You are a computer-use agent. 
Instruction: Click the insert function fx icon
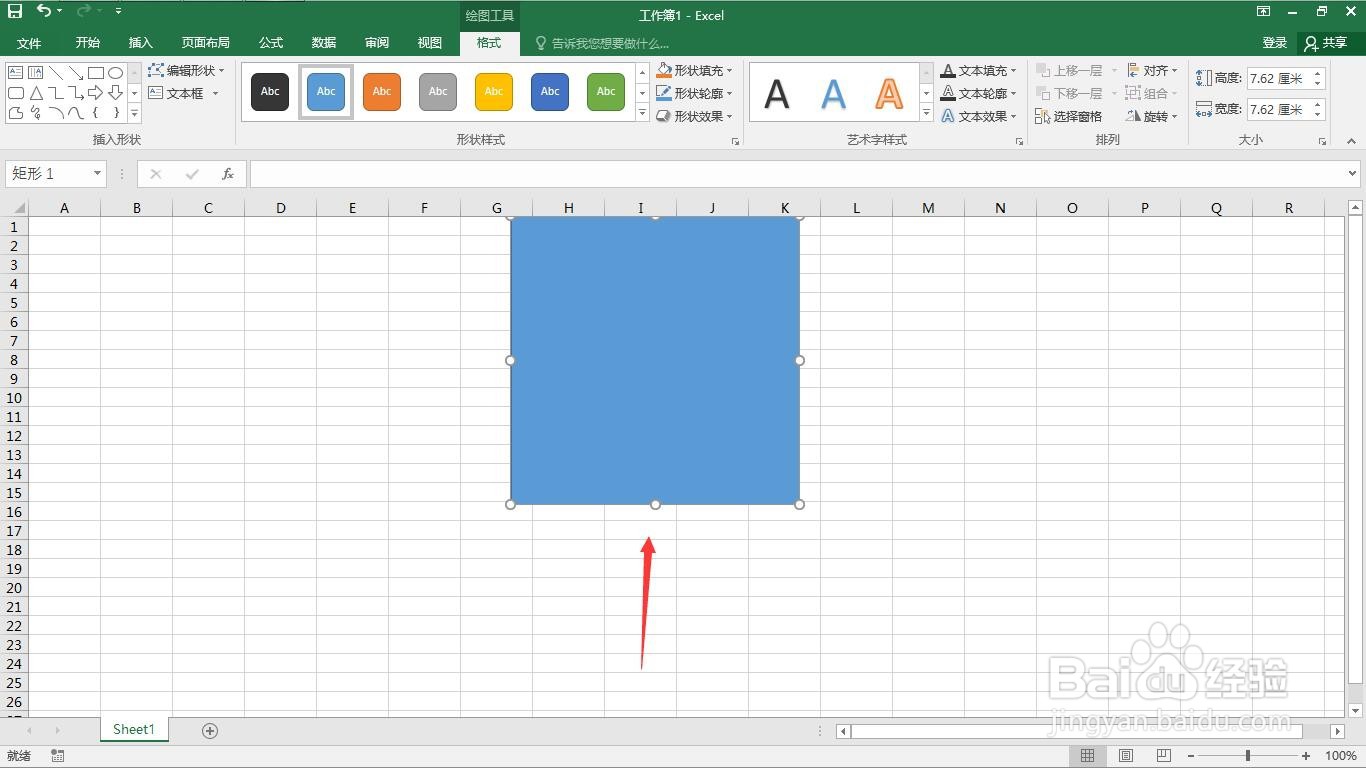pyautogui.click(x=228, y=174)
